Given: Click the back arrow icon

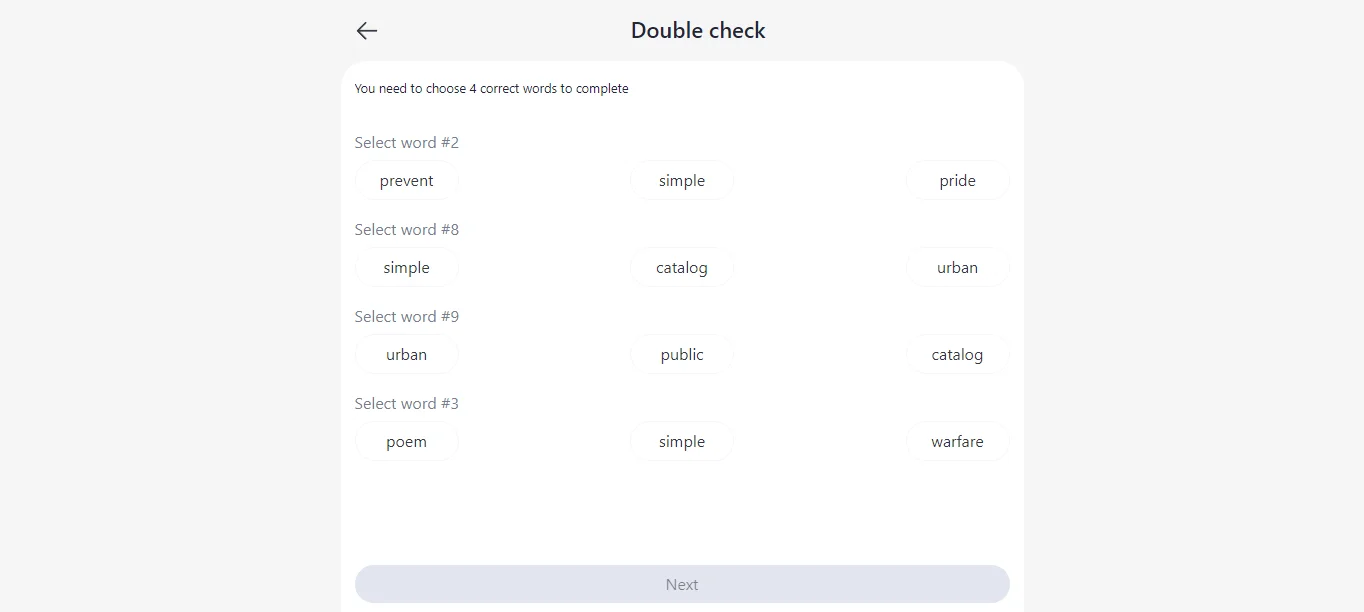Looking at the screenshot, I should click(367, 31).
